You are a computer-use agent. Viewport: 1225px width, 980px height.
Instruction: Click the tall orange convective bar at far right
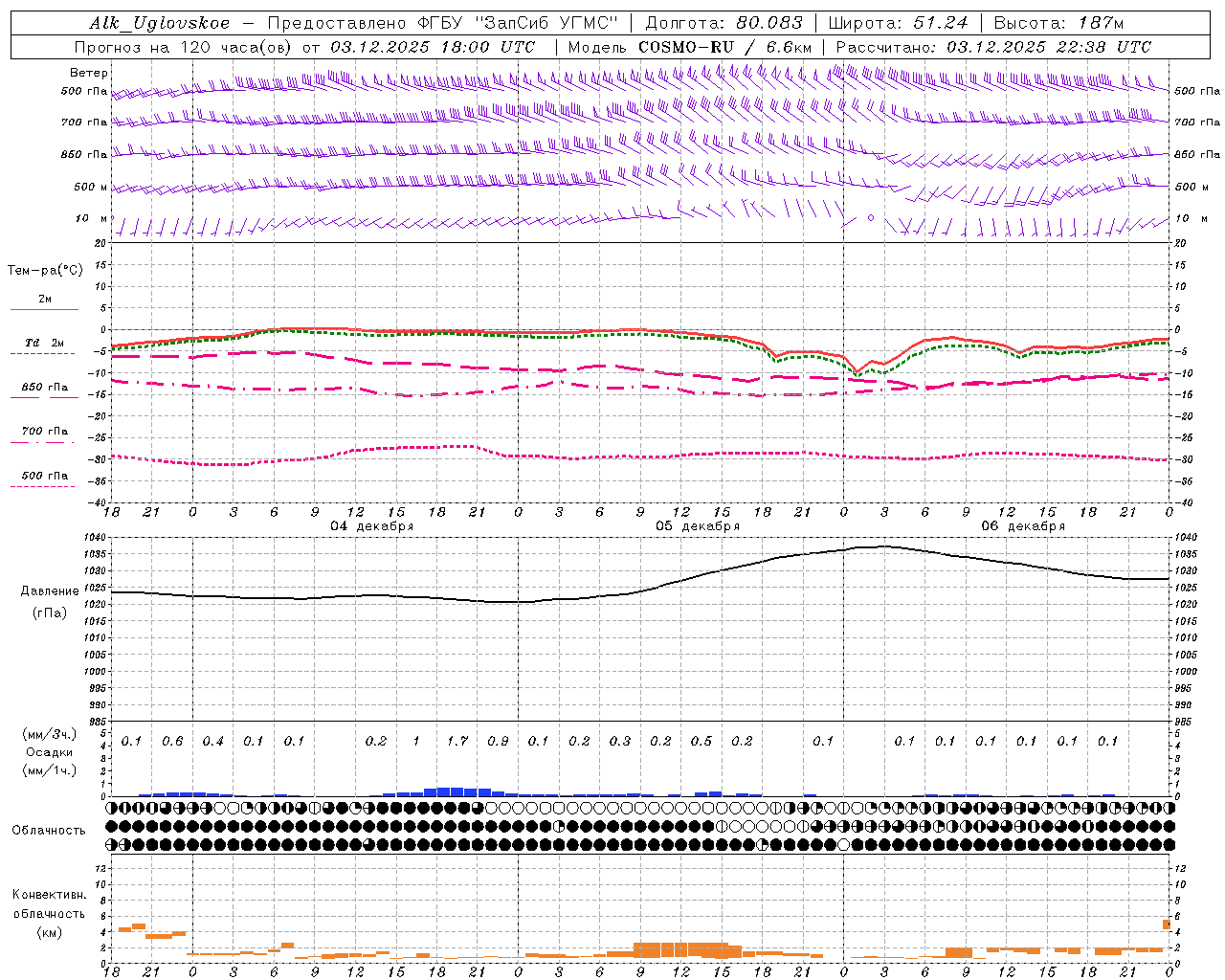1167,924
